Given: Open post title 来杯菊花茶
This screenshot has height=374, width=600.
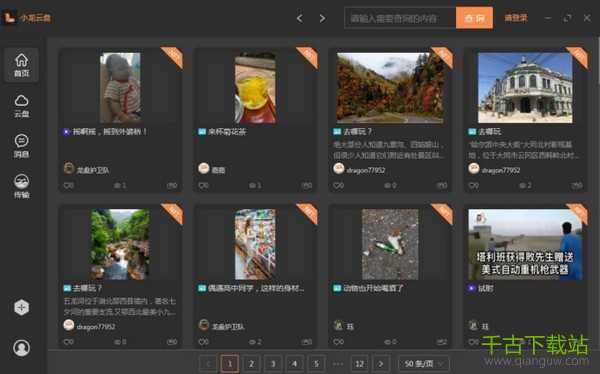Looking at the screenshot, I should coord(227,132).
